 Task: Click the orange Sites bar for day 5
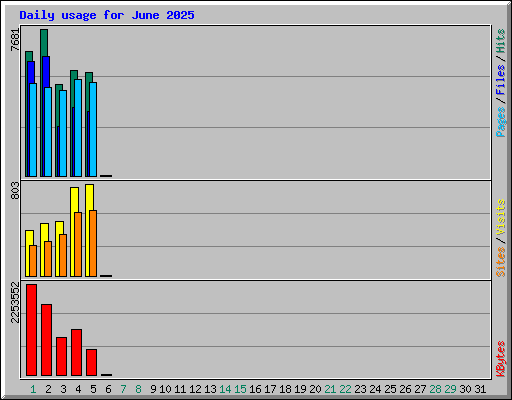point(93,243)
